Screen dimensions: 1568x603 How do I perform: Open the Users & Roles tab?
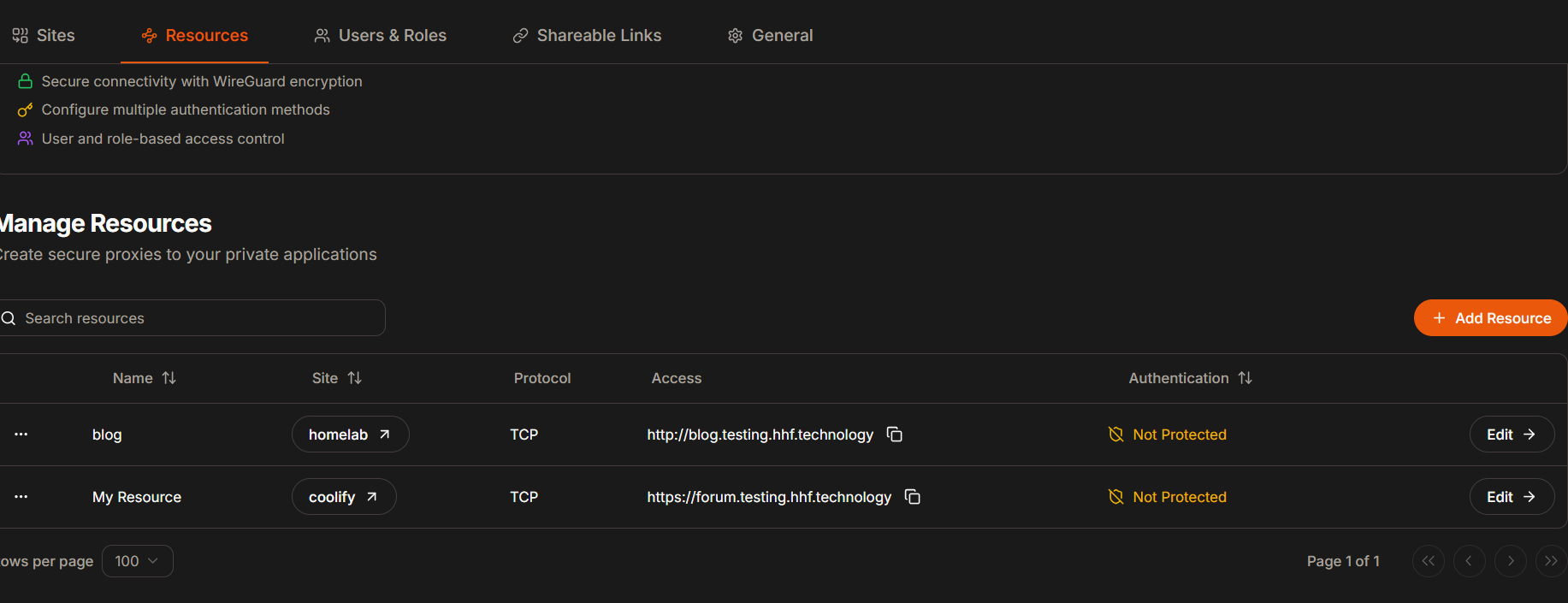click(x=381, y=35)
